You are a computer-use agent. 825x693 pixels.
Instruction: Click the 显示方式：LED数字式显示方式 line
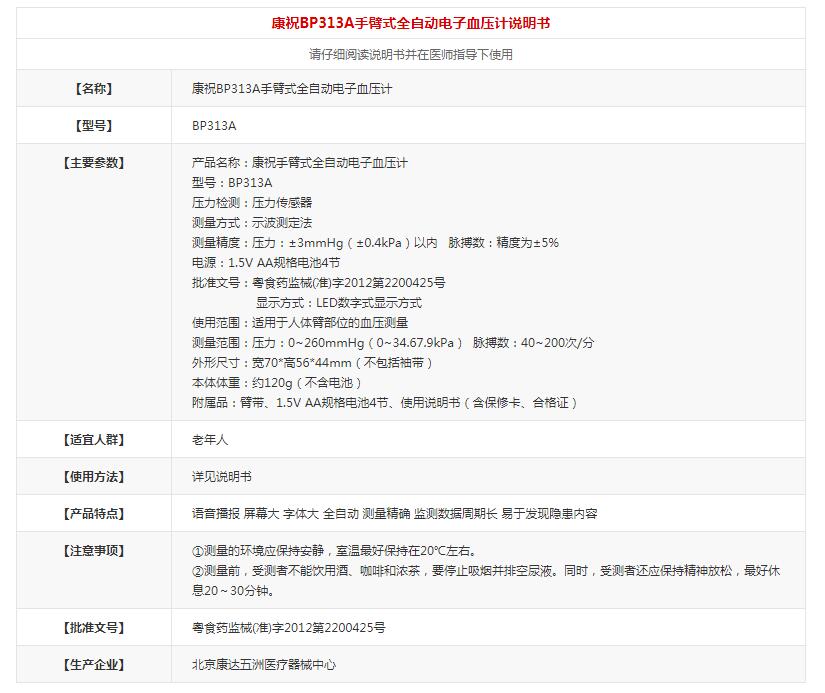pyautogui.click(x=338, y=303)
